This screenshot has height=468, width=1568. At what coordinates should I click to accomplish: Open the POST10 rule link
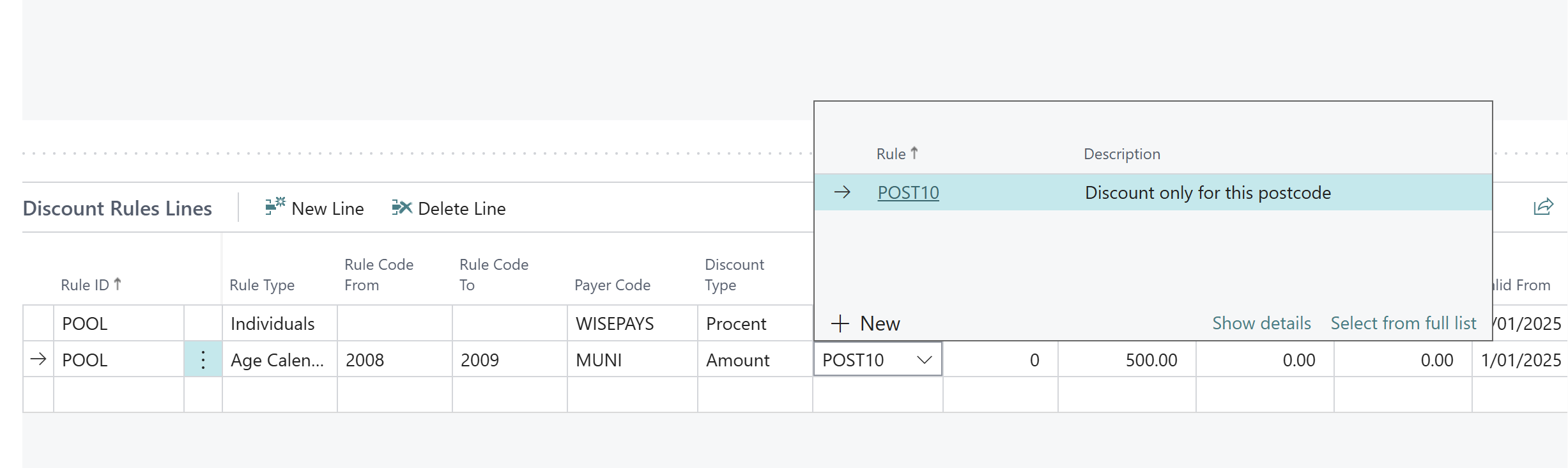tap(908, 192)
